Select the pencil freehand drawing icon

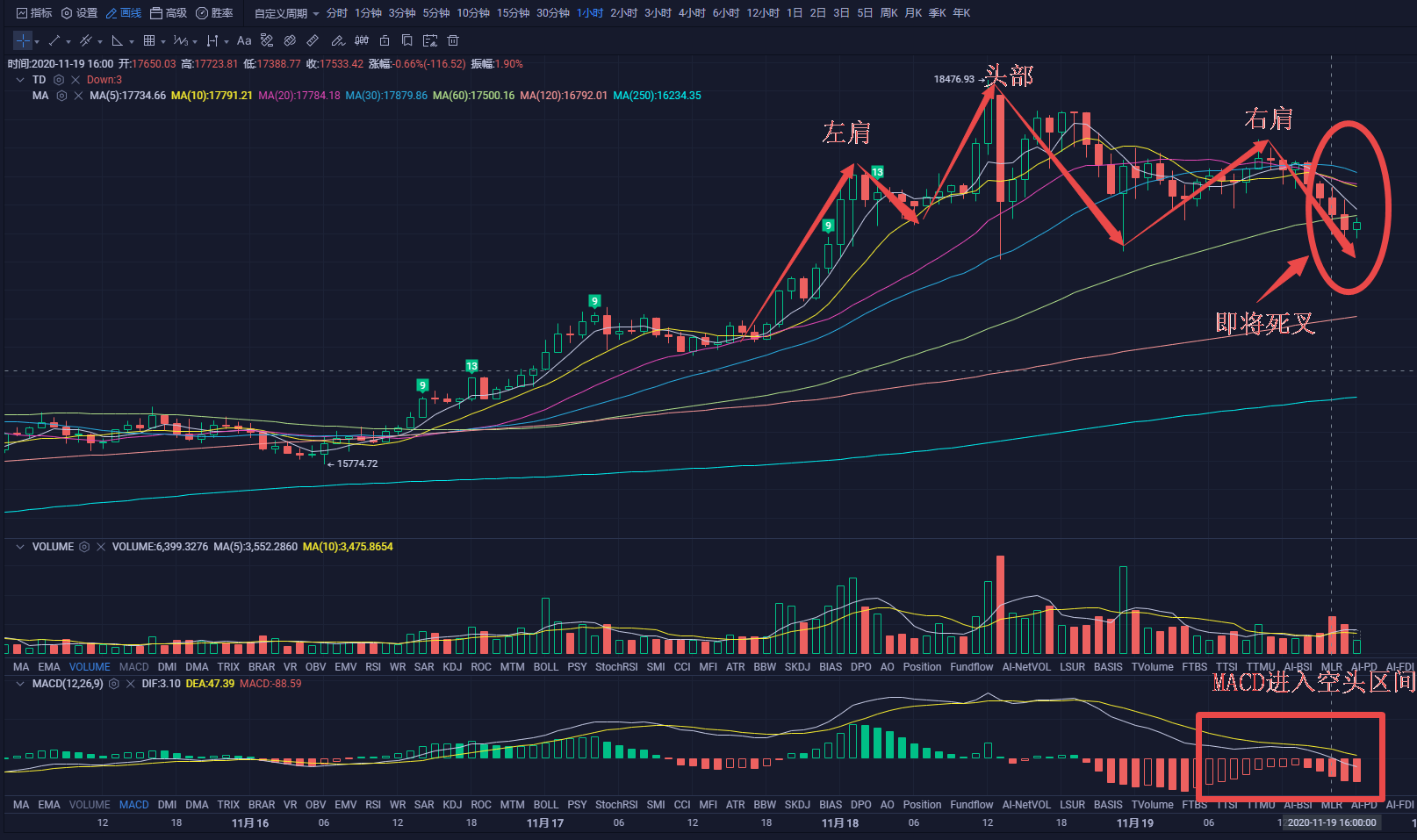pyautogui.click(x=338, y=40)
